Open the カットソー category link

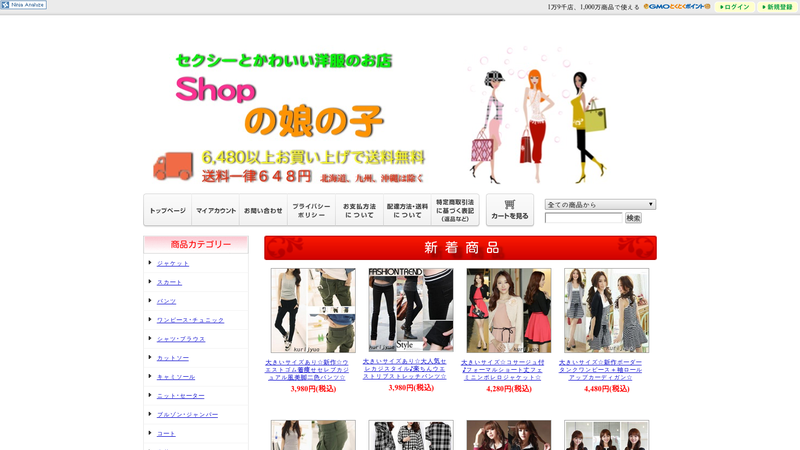click(172, 358)
